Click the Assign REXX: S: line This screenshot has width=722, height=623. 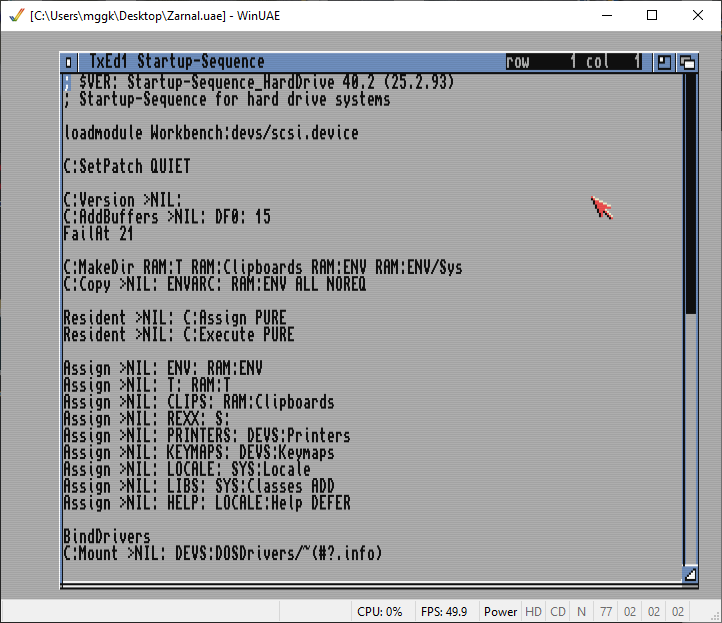point(146,419)
